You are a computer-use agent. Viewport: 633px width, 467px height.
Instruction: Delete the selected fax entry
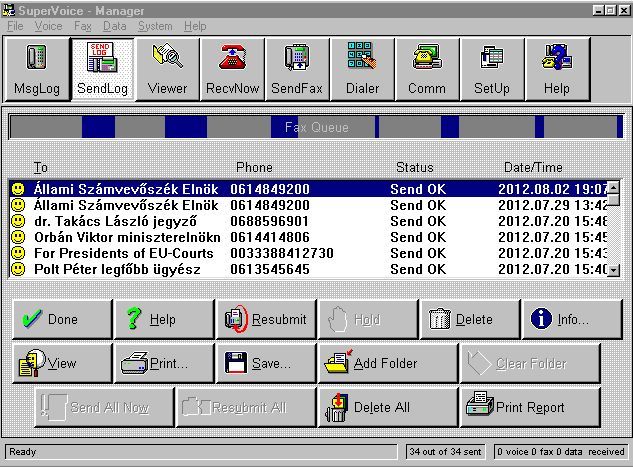[470, 319]
